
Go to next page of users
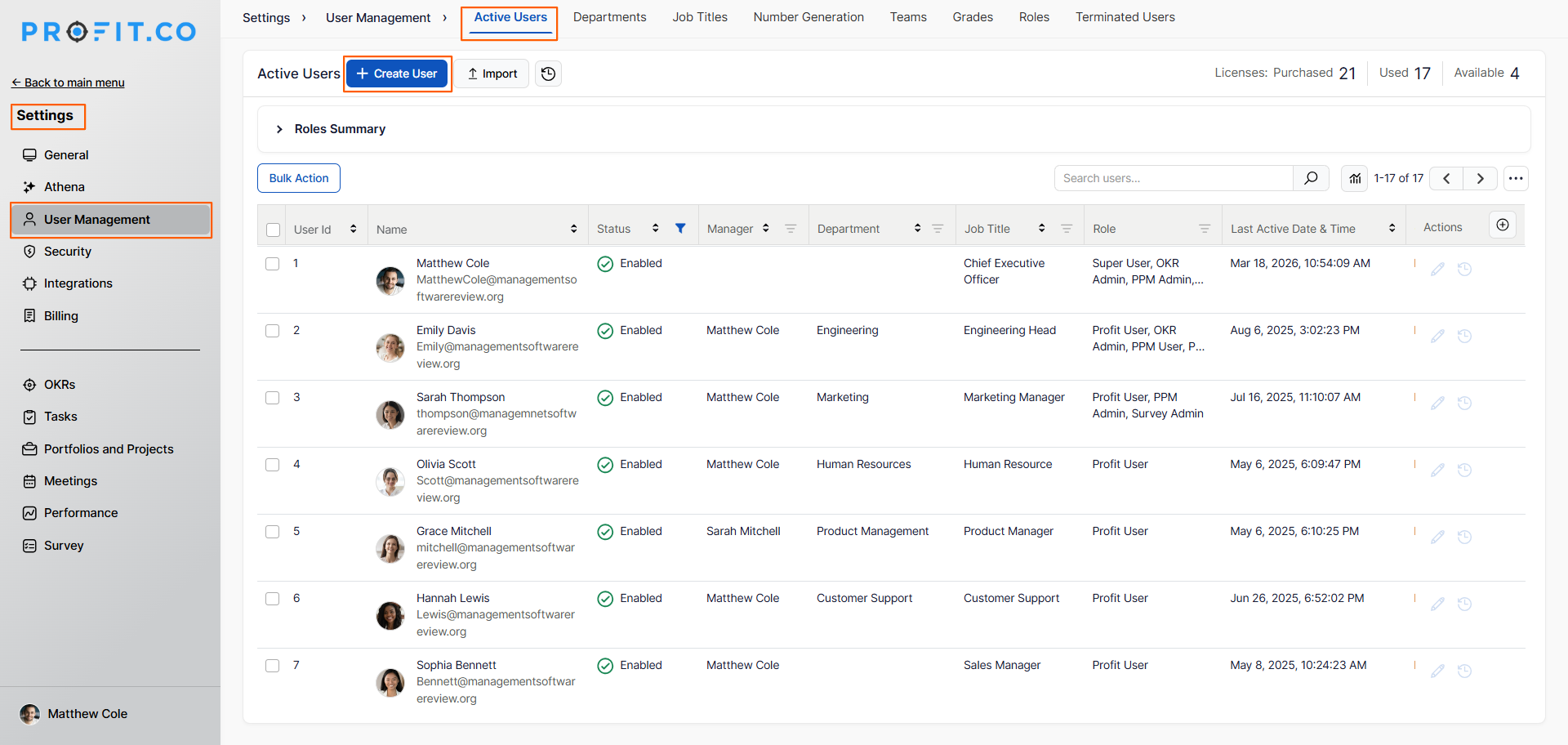[1480, 178]
